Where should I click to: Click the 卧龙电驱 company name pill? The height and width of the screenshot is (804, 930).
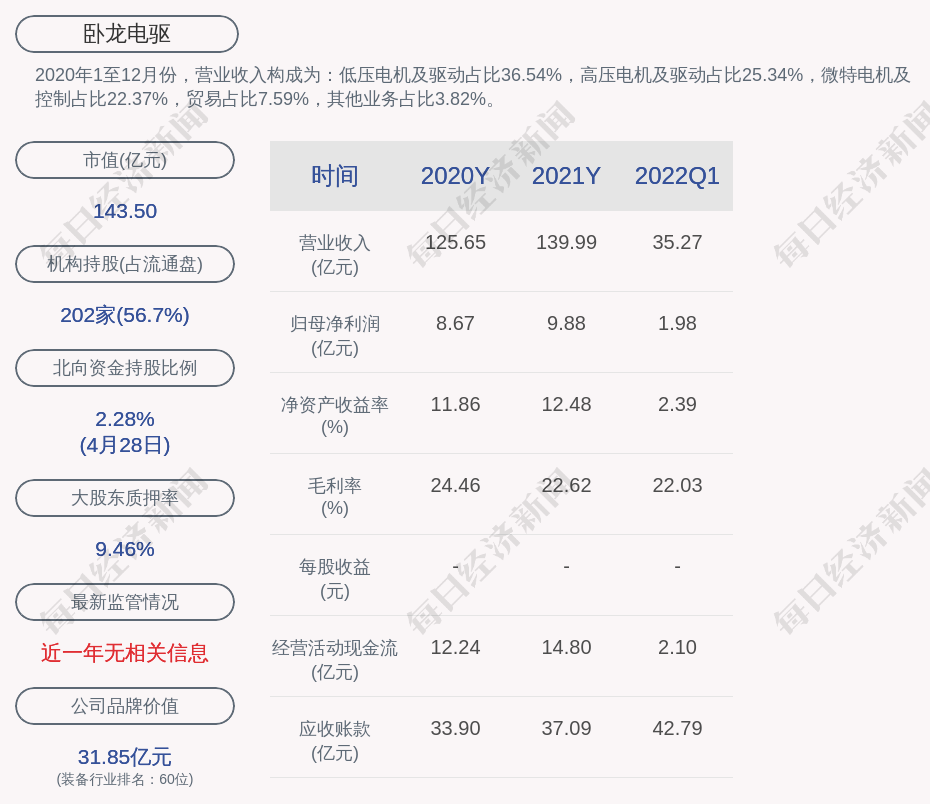pyautogui.click(x=127, y=34)
